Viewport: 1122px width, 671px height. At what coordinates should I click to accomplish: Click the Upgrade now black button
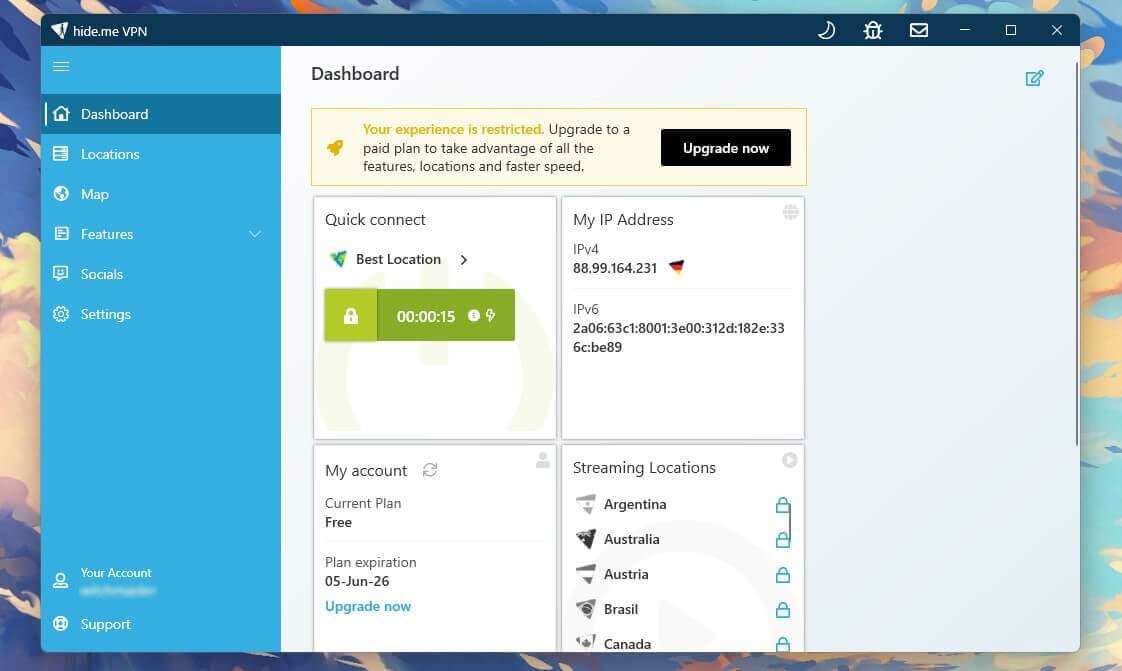click(x=726, y=148)
